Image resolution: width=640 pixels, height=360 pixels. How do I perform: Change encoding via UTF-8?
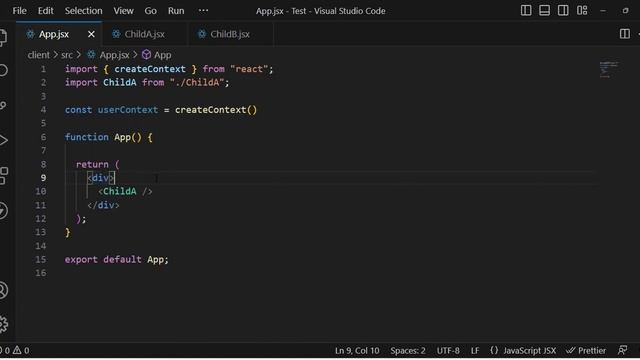(x=448, y=351)
